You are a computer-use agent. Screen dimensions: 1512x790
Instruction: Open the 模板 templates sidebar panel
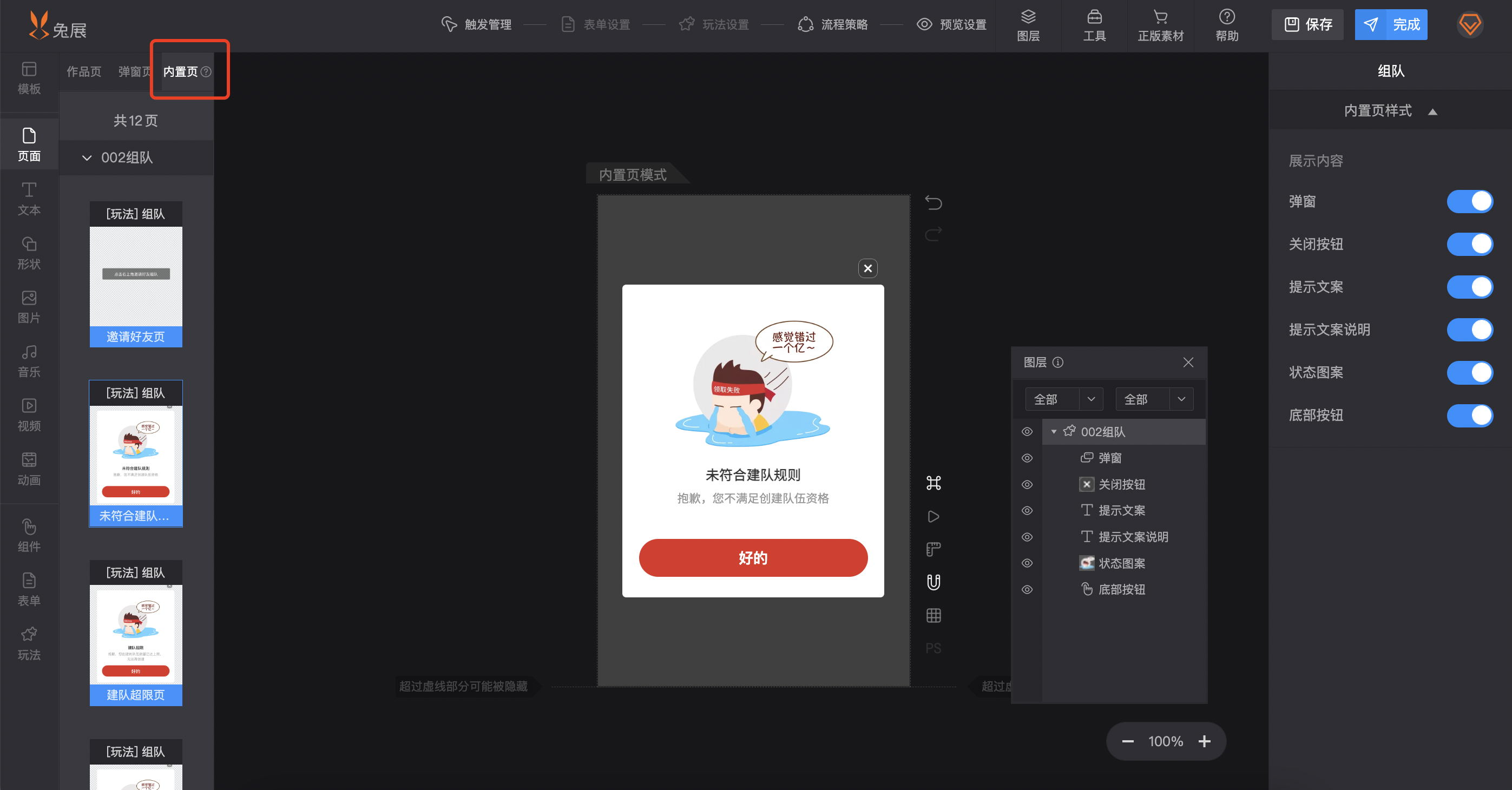29,78
